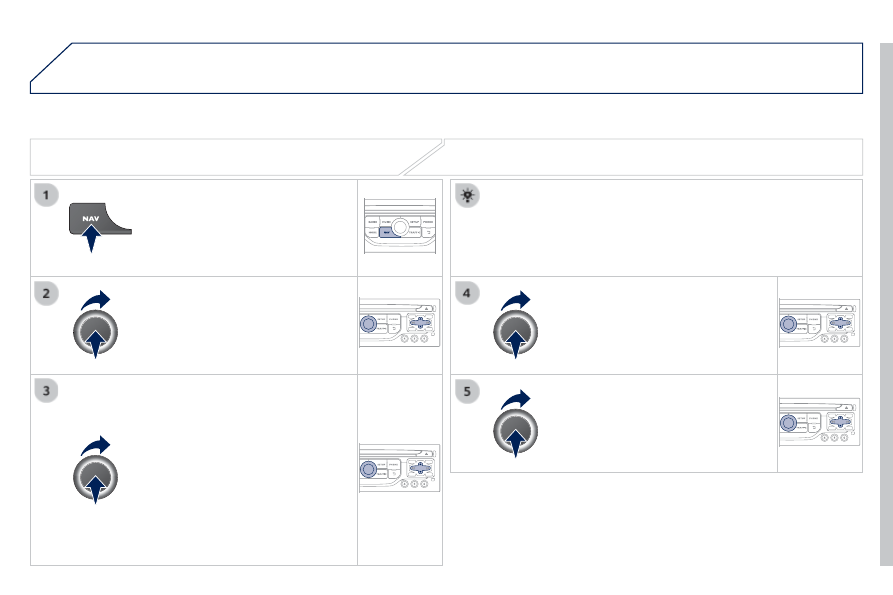Select the step 4 number badge
This screenshot has width=893, height=595.
point(467,293)
